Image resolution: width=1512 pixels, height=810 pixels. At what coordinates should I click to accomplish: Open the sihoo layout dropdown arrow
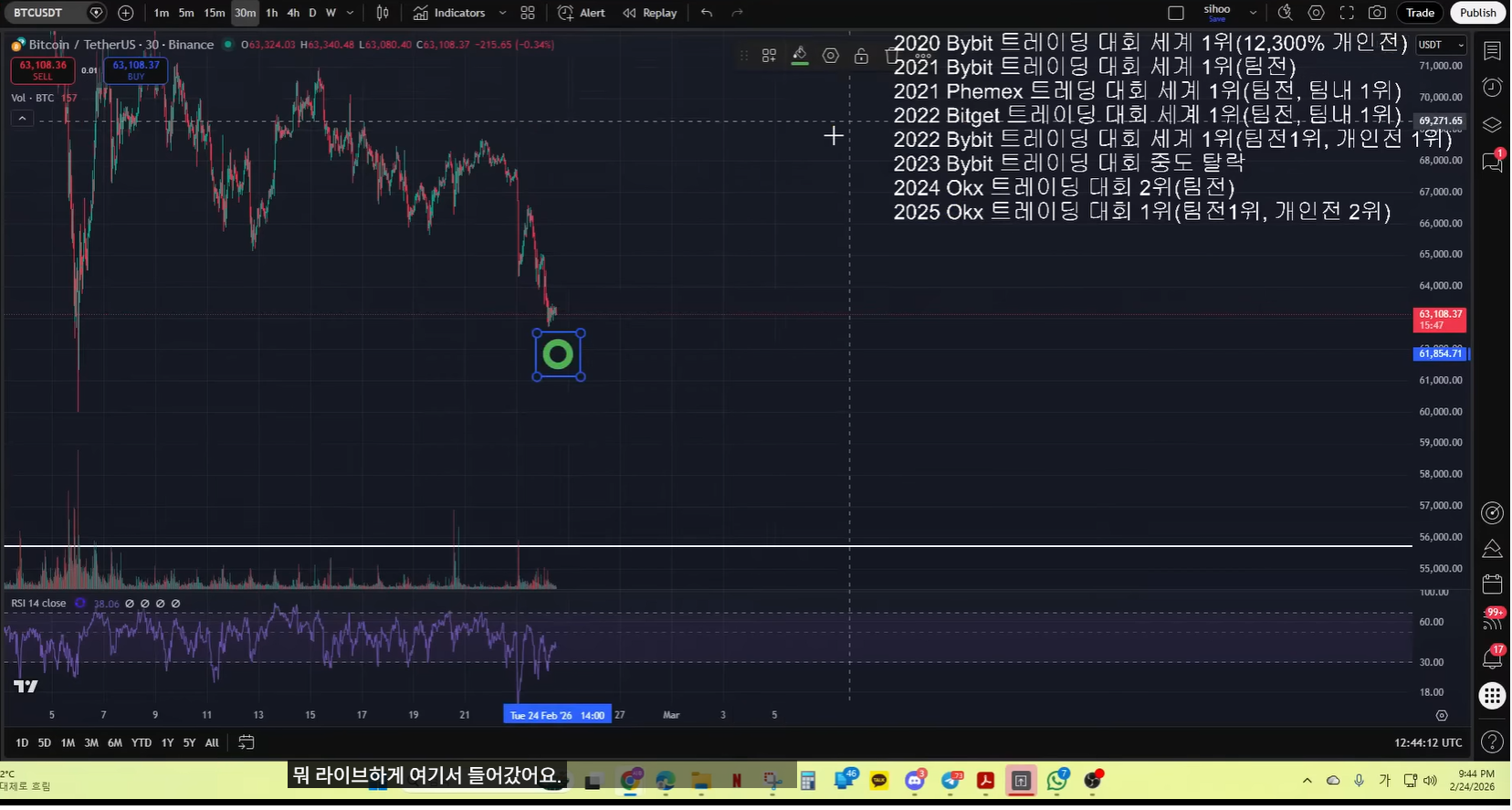coord(1253,13)
